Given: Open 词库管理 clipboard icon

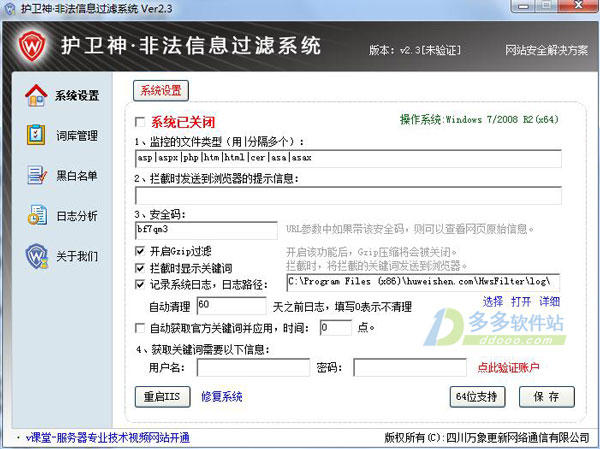Looking at the screenshot, I should (x=36, y=135).
